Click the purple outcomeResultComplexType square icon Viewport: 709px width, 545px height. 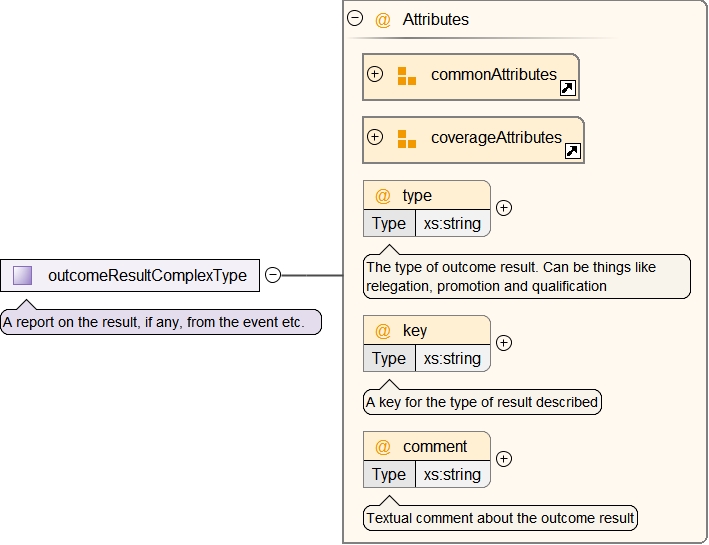pos(23,275)
